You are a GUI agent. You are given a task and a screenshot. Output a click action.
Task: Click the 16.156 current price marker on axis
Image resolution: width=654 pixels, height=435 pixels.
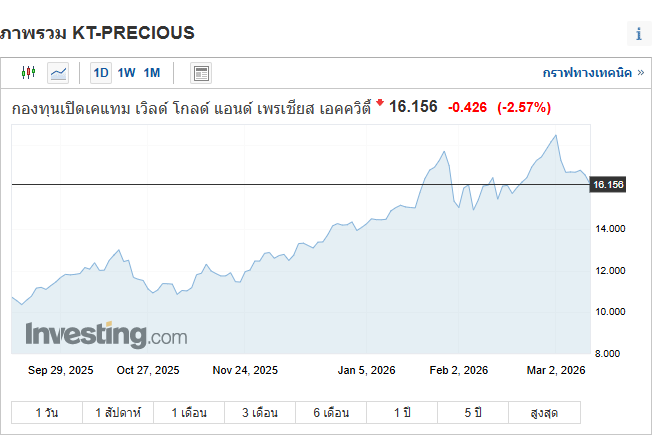pyautogui.click(x=608, y=185)
